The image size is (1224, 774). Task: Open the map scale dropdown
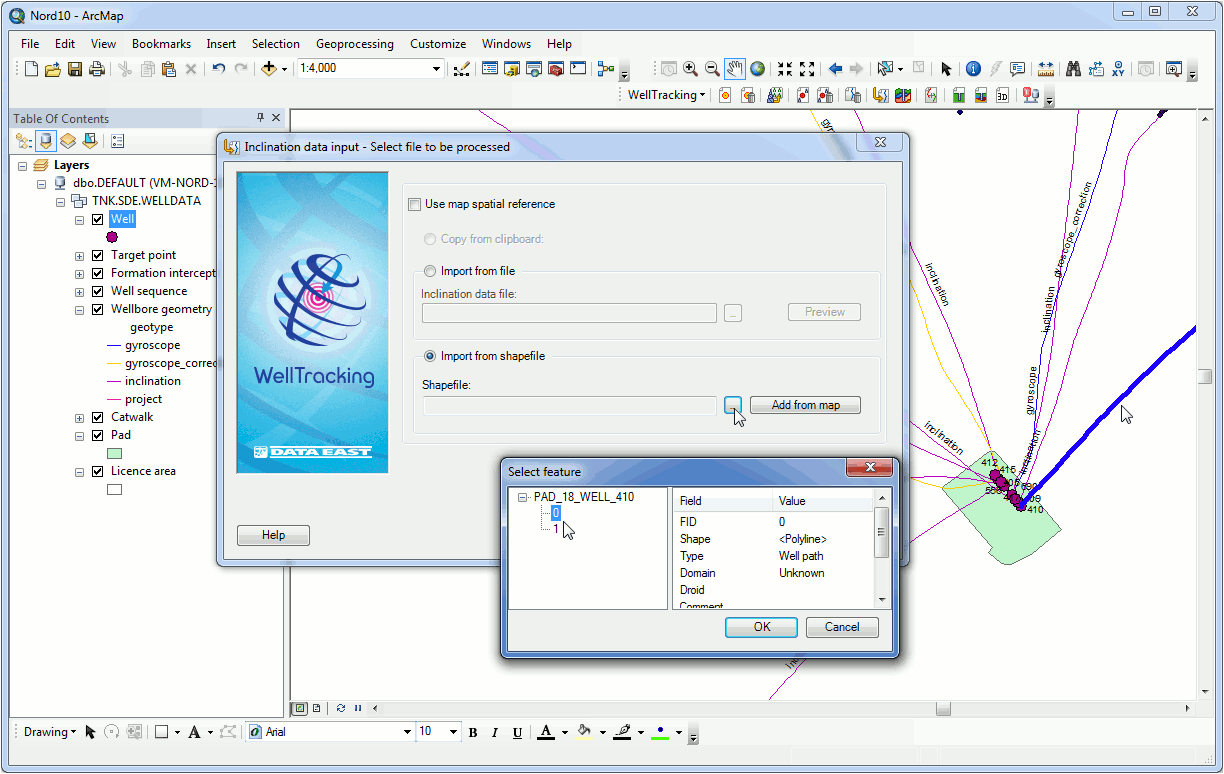point(436,69)
